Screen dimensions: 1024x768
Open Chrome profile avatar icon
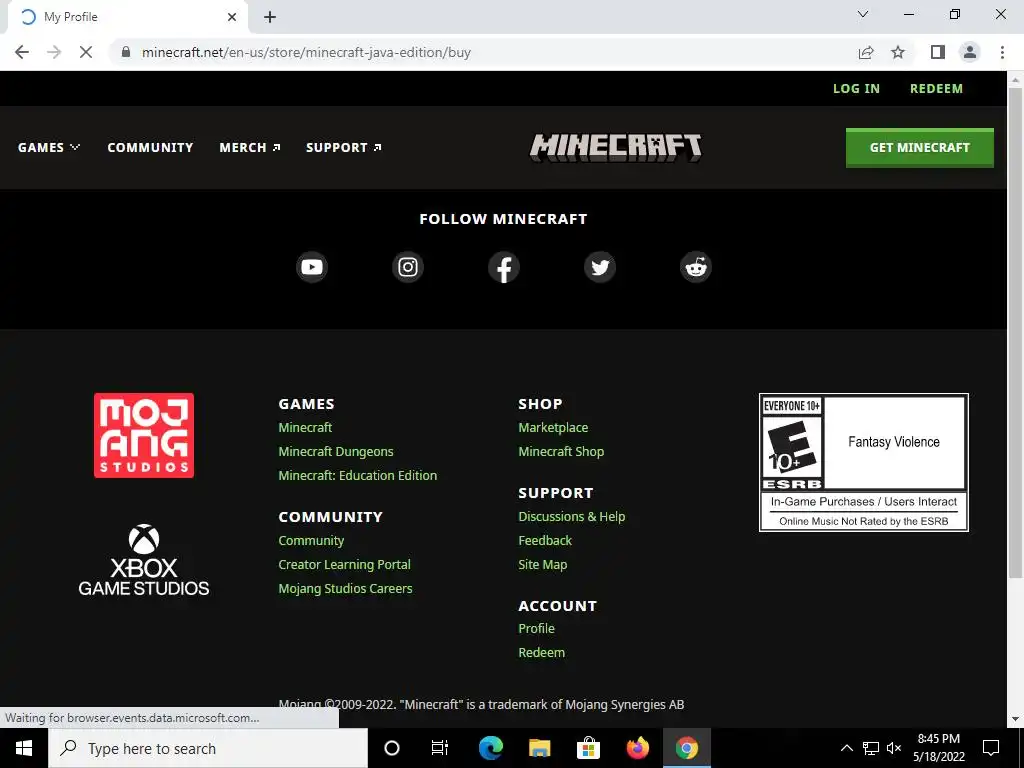(x=970, y=52)
